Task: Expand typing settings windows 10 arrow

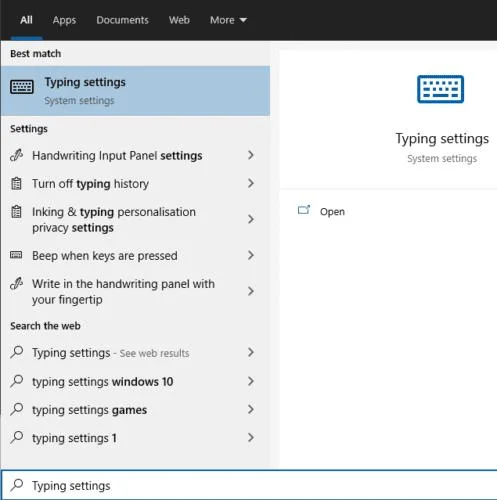Action: coord(251,381)
